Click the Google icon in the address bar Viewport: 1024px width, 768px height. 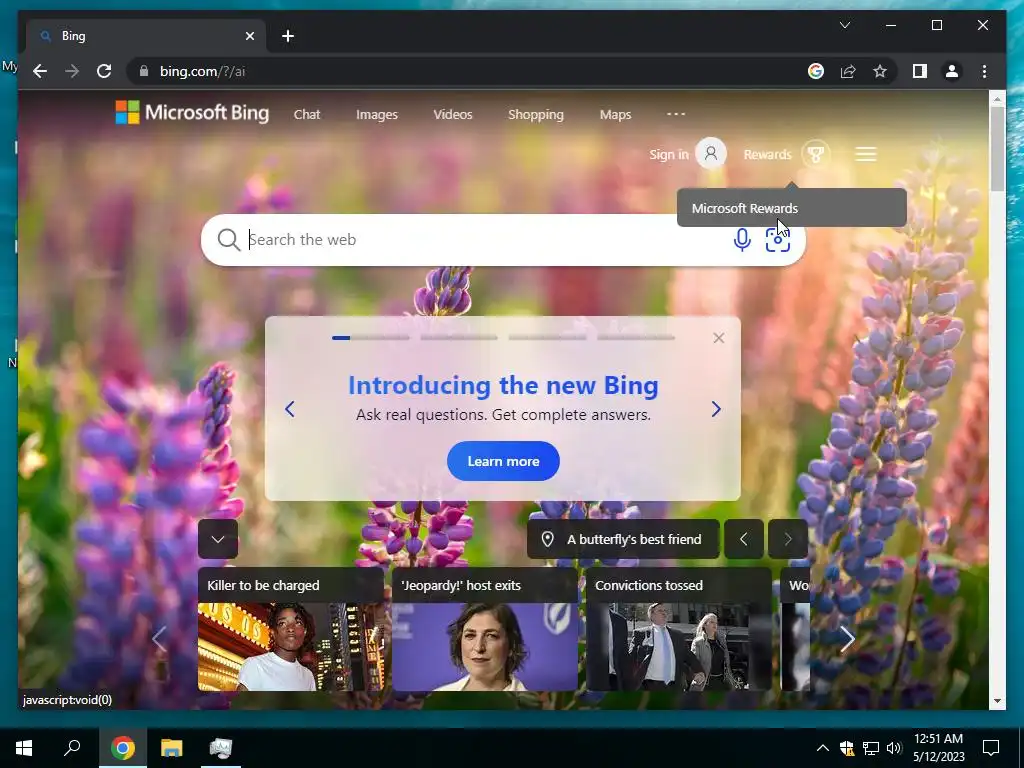(816, 71)
